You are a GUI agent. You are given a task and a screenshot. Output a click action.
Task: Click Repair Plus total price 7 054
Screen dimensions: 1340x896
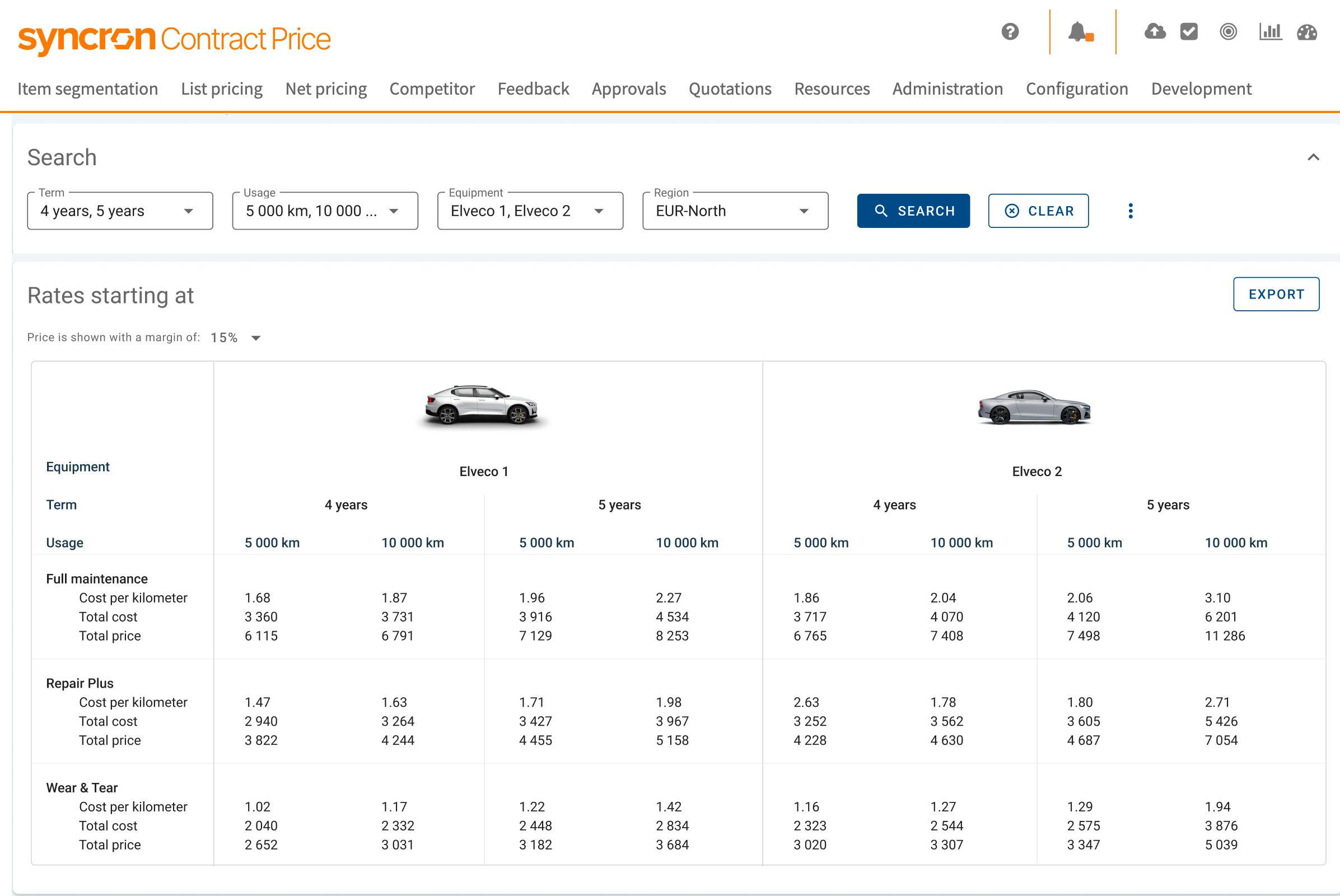[x=1221, y=740]
